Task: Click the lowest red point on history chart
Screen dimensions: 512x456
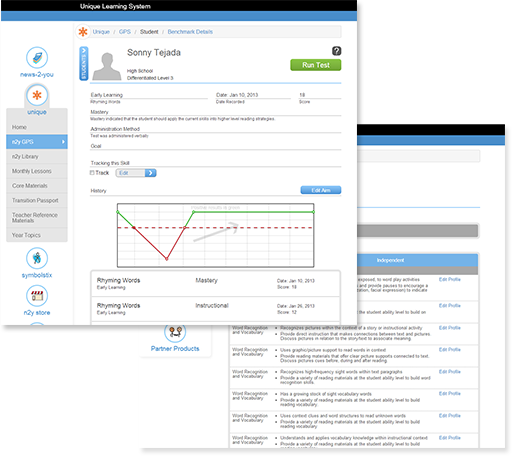Action: tap(167, 259)
